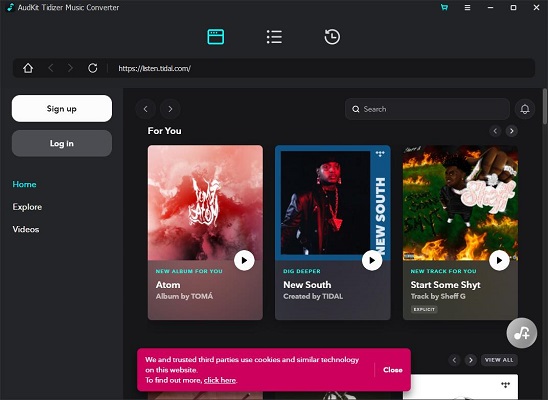
Task: Click 'Track by Sheff G' subtitle
Action: click(x=438, y=296)
